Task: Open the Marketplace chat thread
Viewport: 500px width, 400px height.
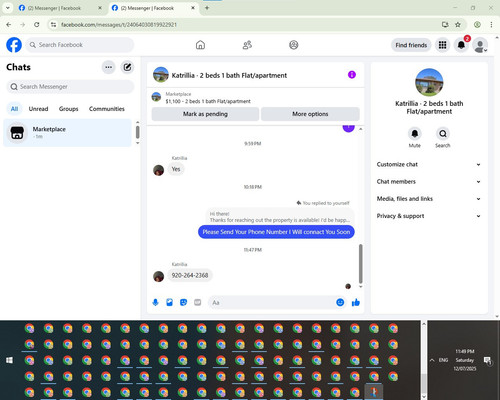Action: [x=68, y=133]
